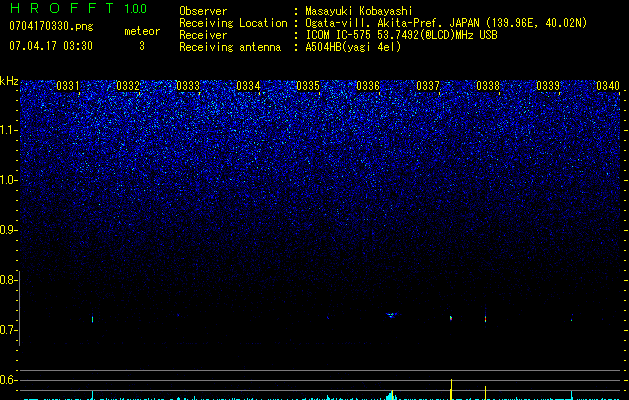Click the faint echo after 0339
The width and height of the screenshot is (629, 400).
[x=572, y=320]
